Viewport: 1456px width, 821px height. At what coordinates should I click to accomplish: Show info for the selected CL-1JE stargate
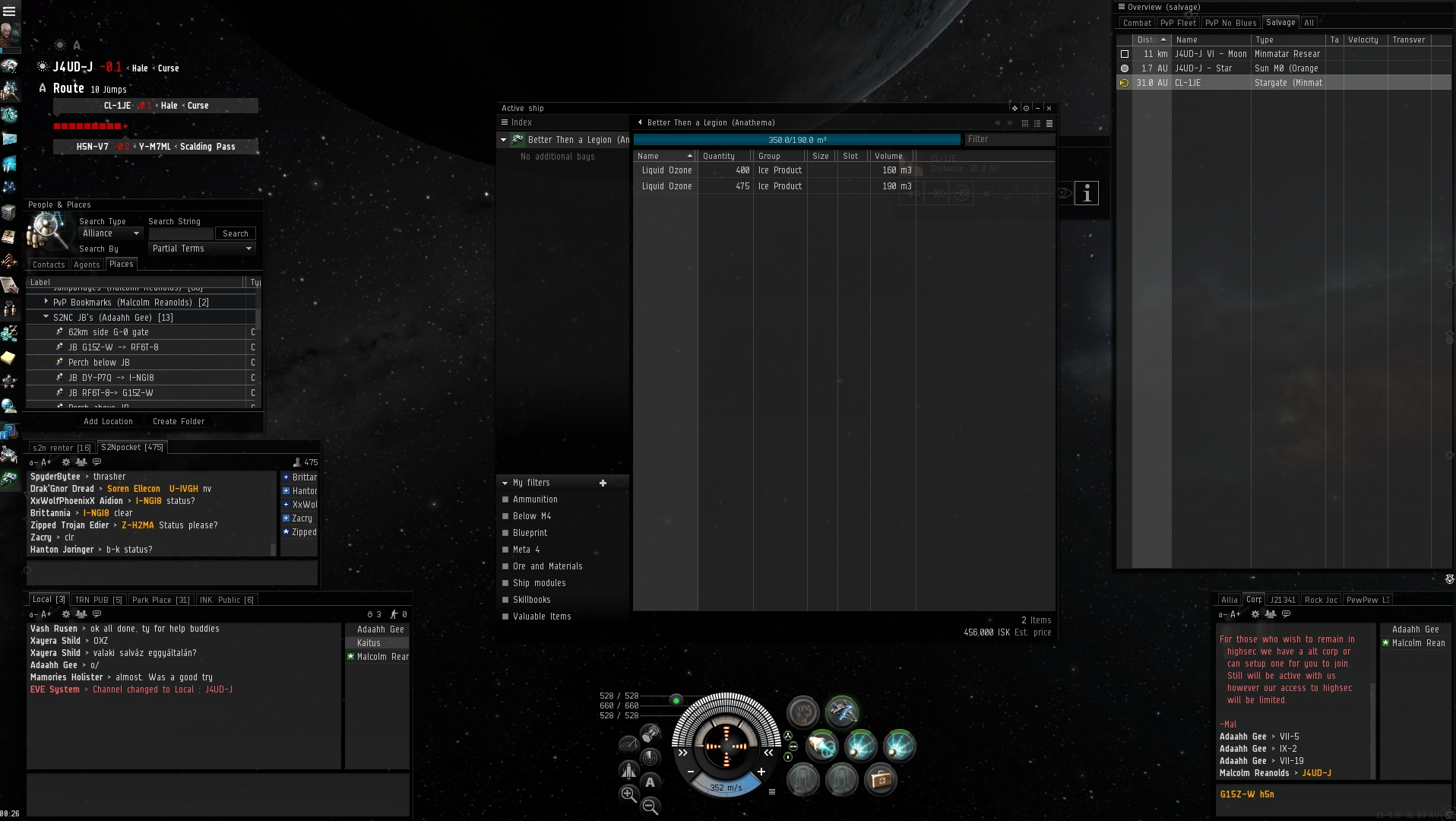point(1087,194)
